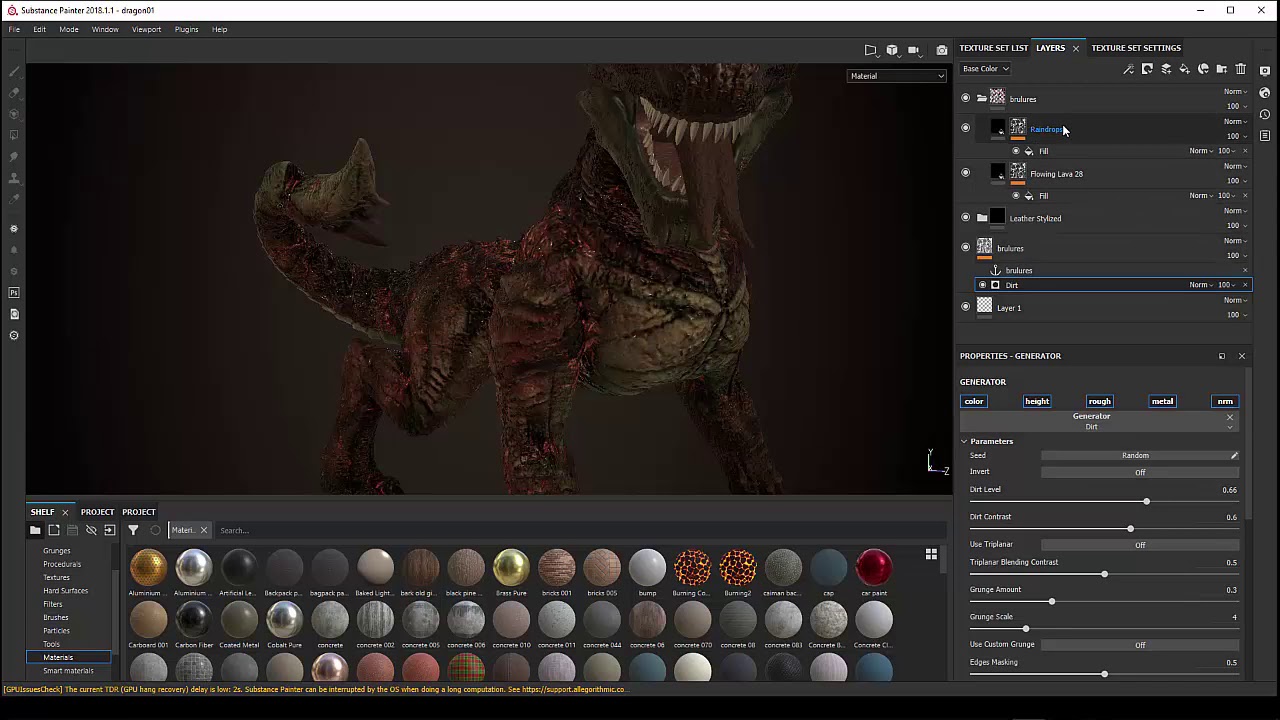
Task: Hide Layer 1
Action: 965,307
